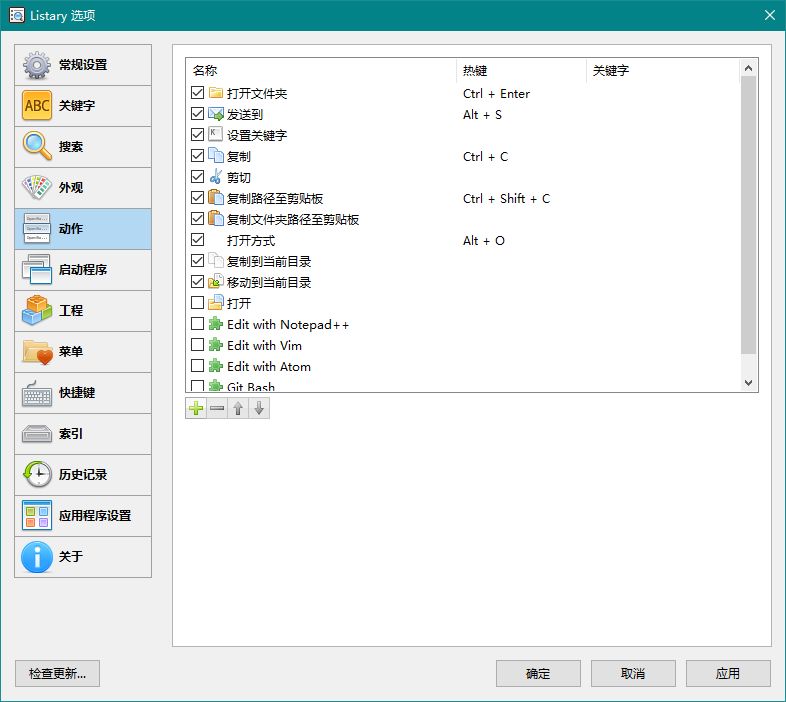Open the 启动程序 windows icon
This screenshot has height=702, width=786.
point(37,270)
